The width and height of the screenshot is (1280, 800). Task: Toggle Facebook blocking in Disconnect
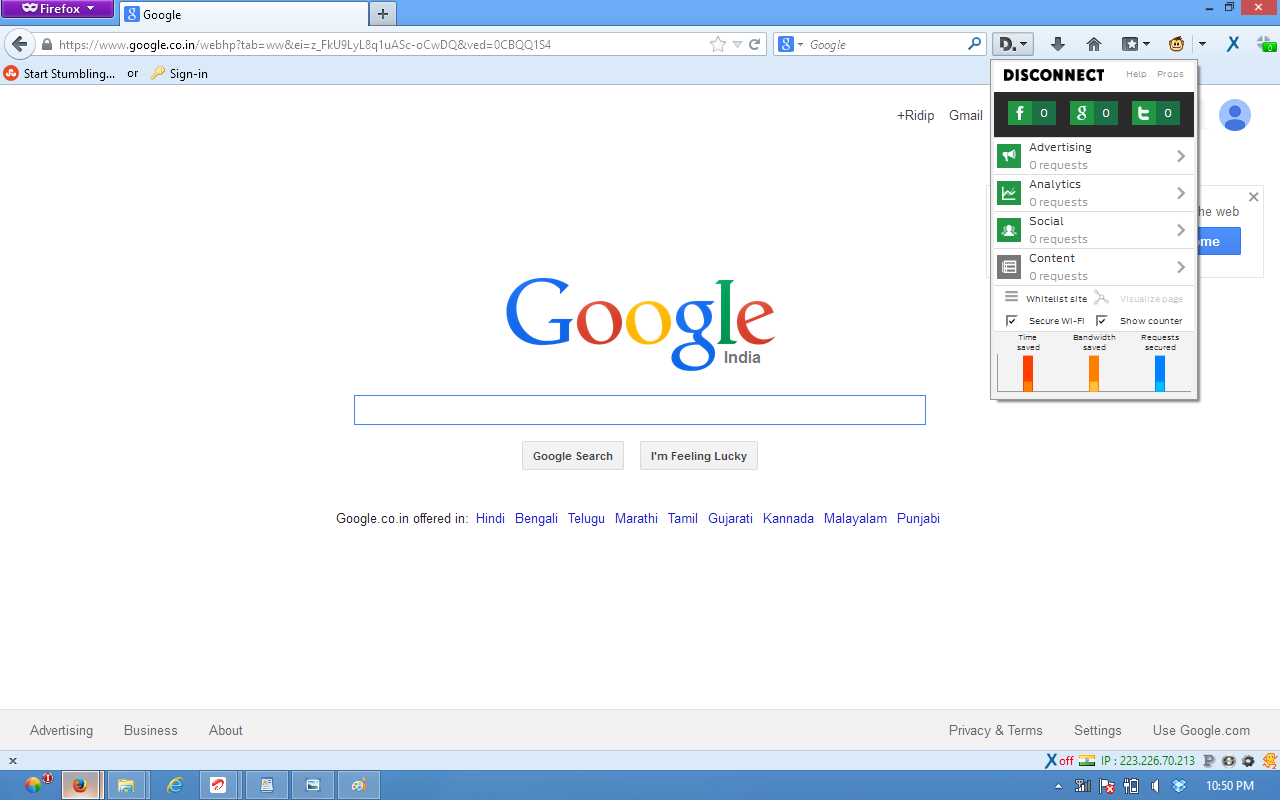point(1032,113)
